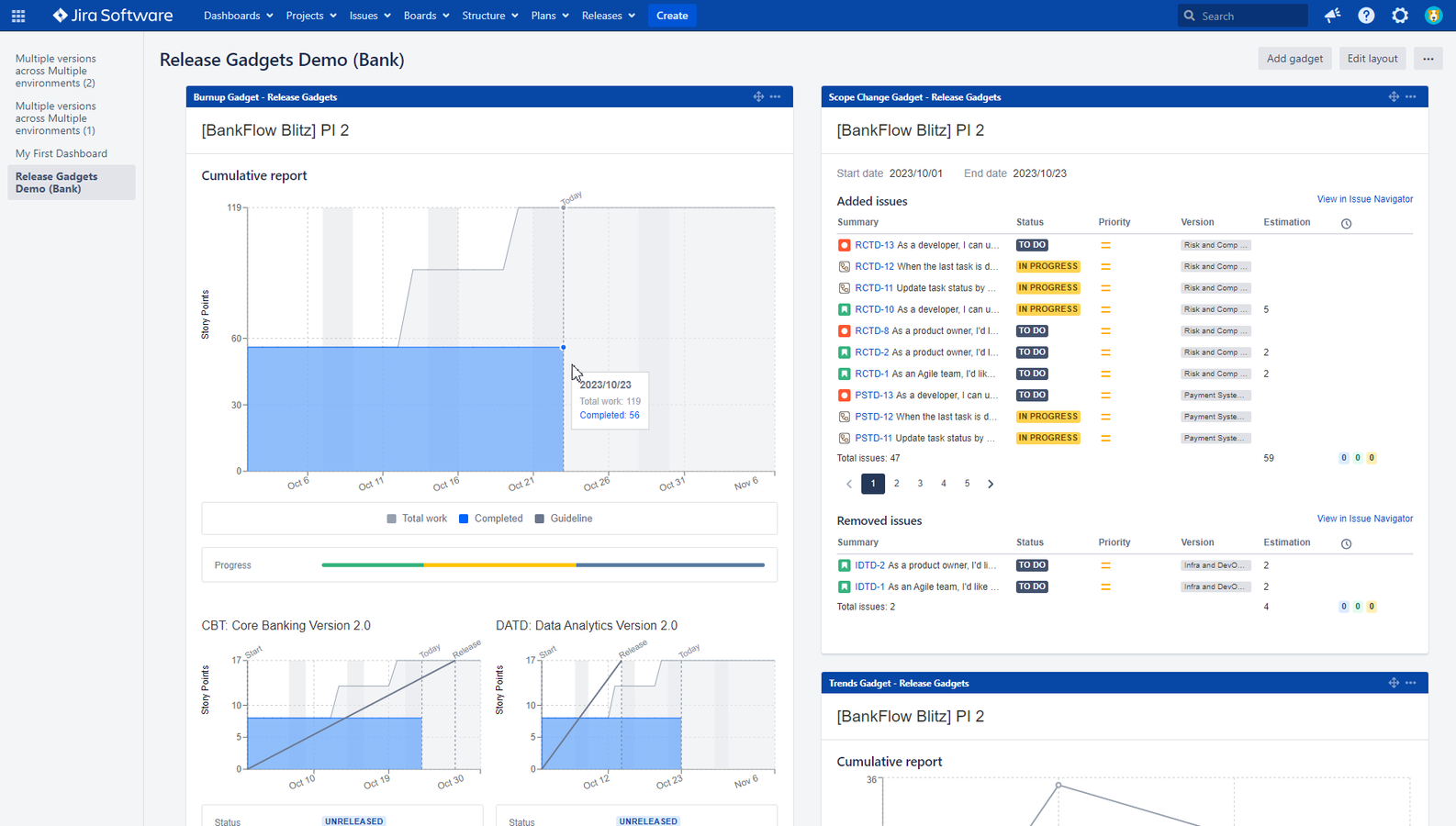
Task: Click the Release marker on CBT chart
Action: coord(466,648)
